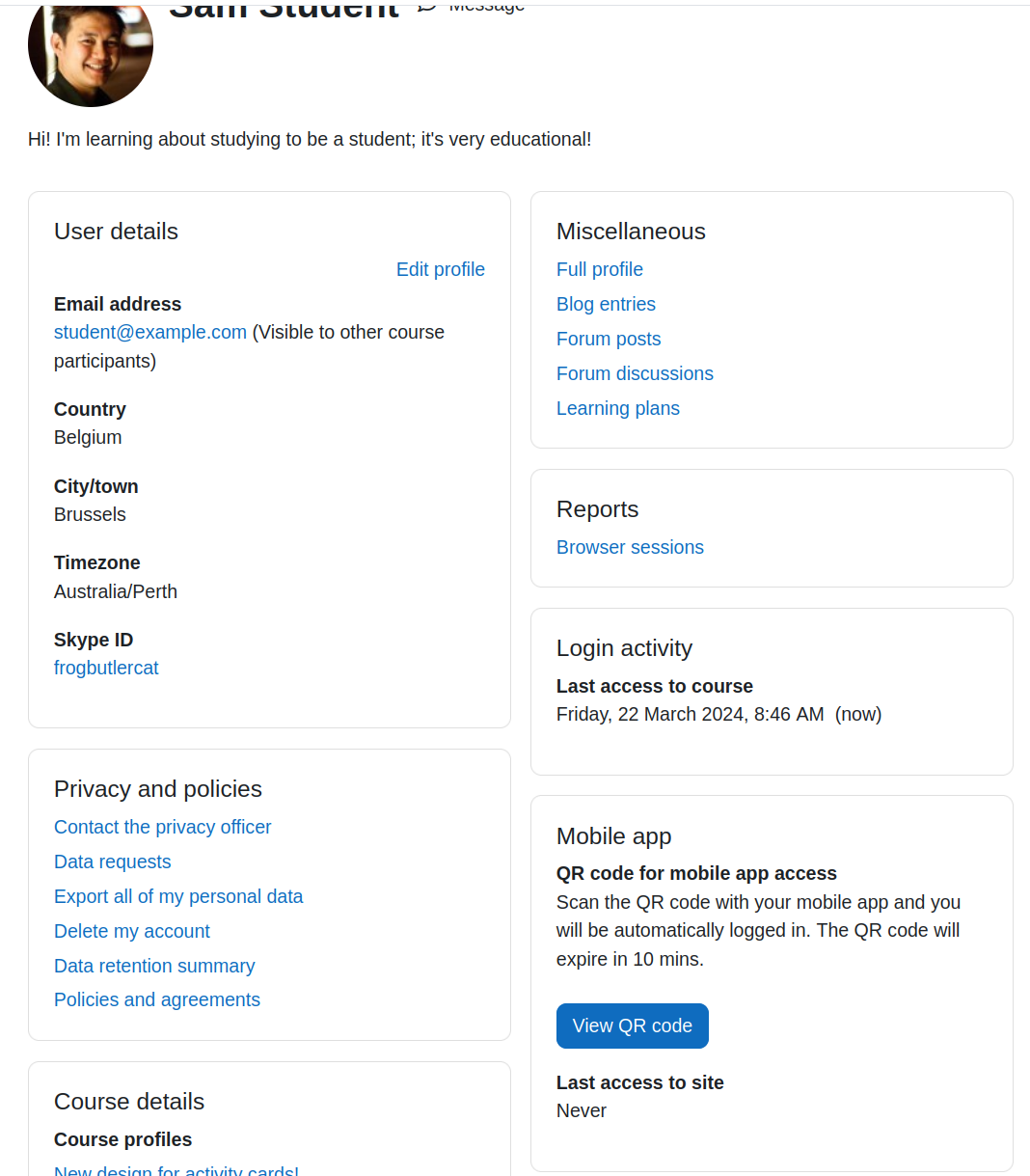Screen dimensions: 1030x1176
Task: Open Forum discussions
Action: click(635, 373)
